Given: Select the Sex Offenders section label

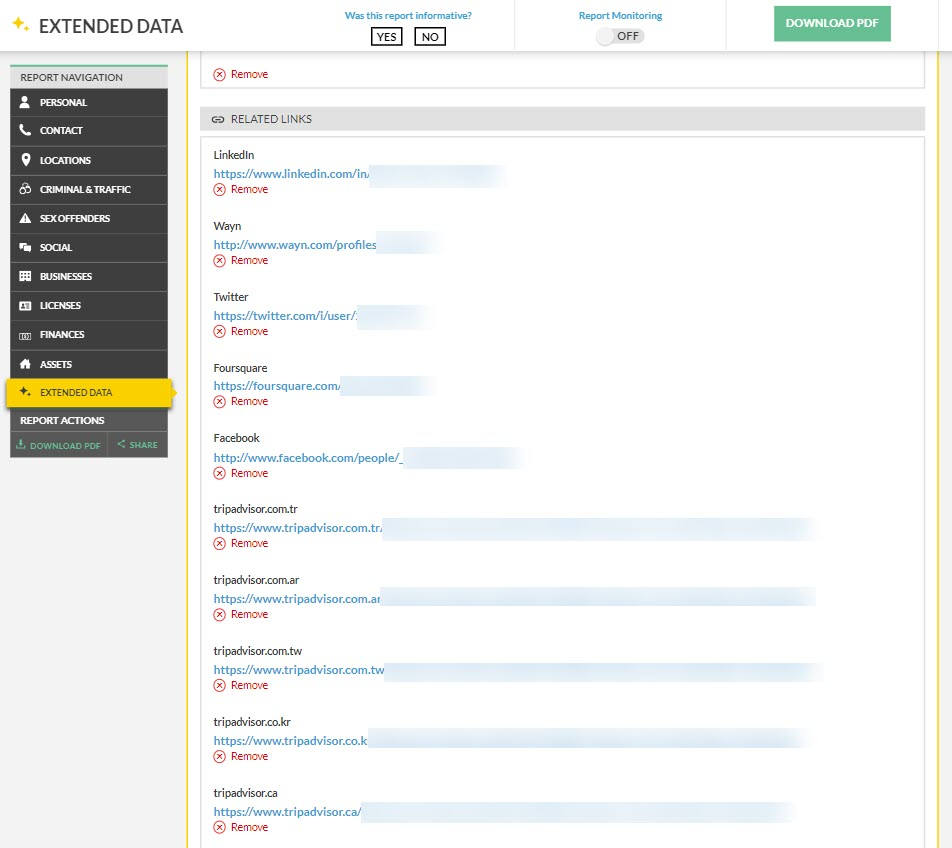Looking at the screenshot, I should 75,219.
